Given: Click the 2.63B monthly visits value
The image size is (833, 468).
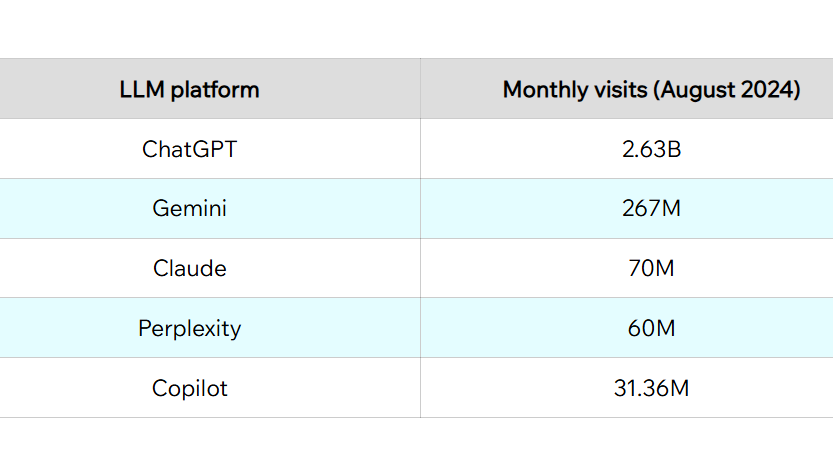Looking at the screenshot, I should pos(651,150).
